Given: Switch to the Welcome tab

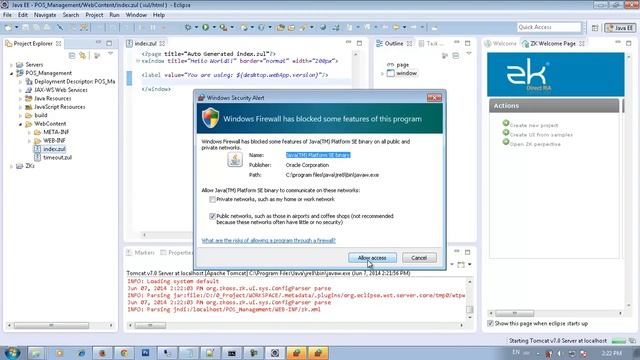Looking at the screenshot, I should click(500, 43).
